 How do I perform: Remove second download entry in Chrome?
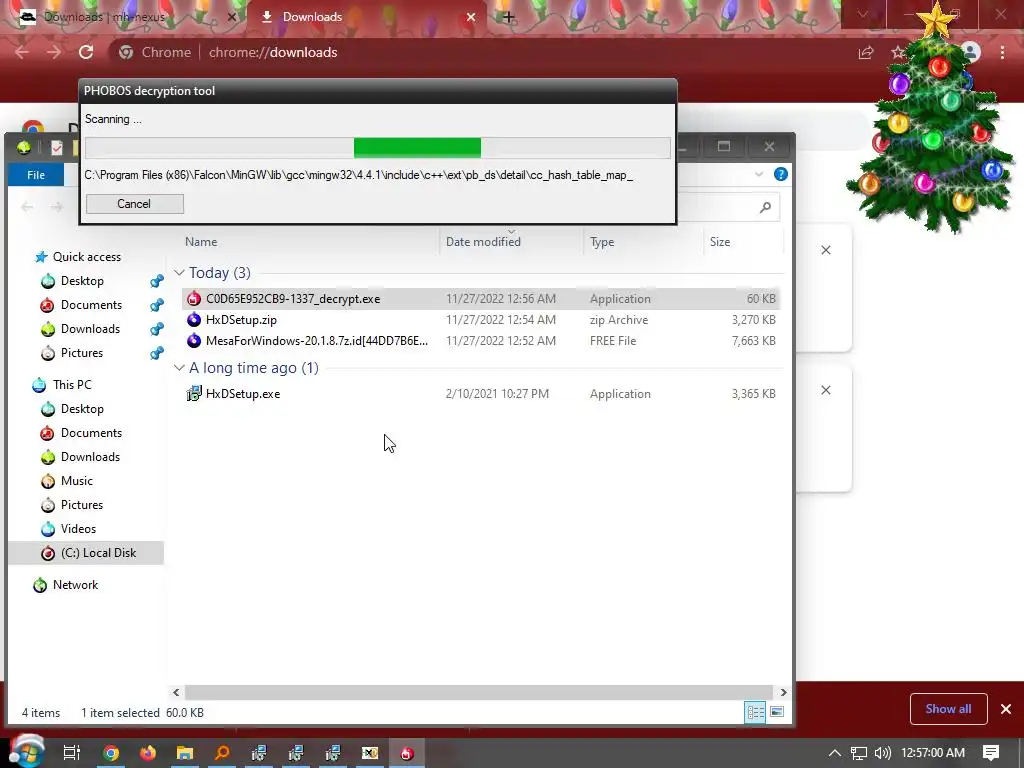tap(826, 390)
